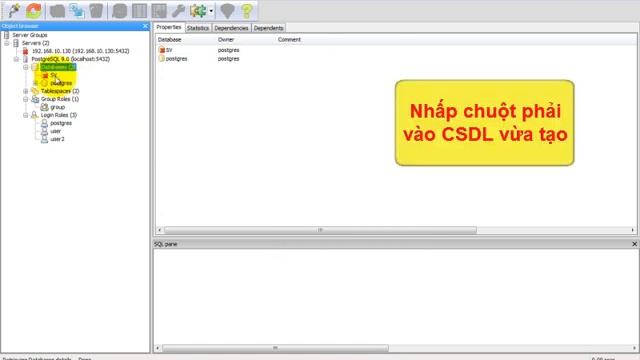Screen dimensions: 640x360
Task: Click the user2 login role icon
Action: click(44, 139)
